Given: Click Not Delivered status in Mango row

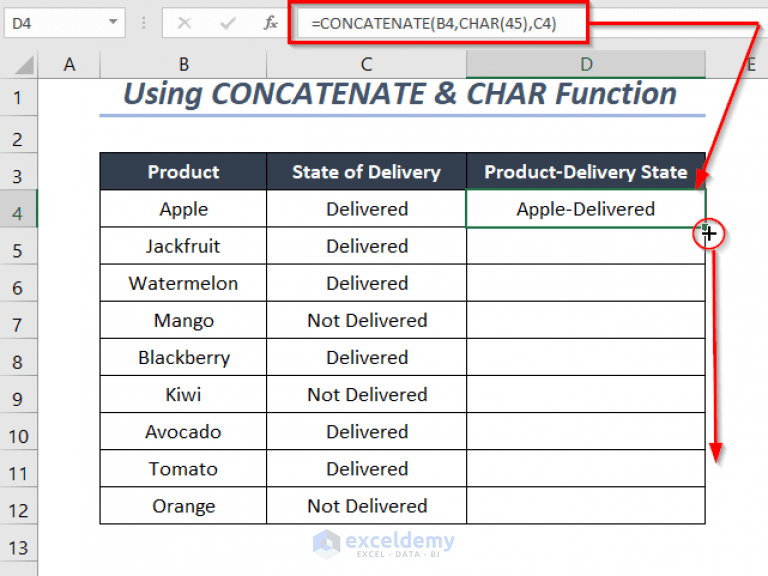Looking at the screenshot, I should coord(366,320).
